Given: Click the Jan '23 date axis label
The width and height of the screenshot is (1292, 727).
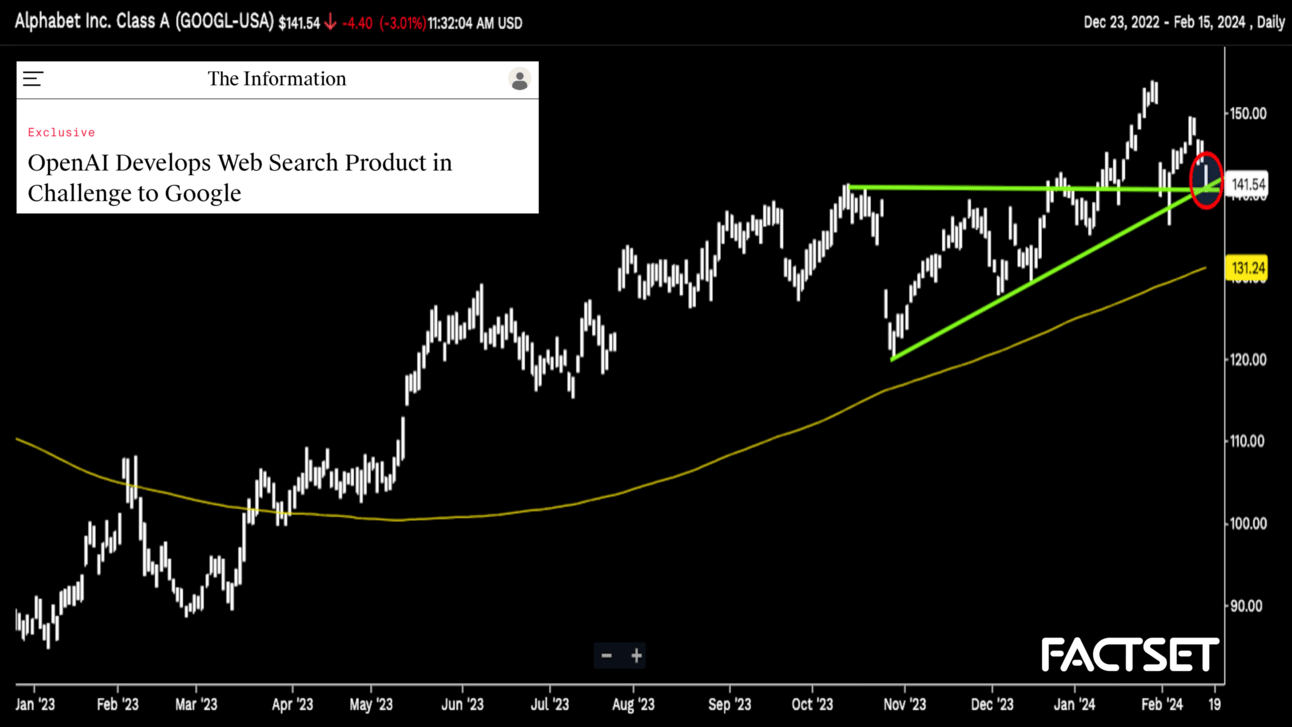Looking at the screenshot, I should click(34, 704).
